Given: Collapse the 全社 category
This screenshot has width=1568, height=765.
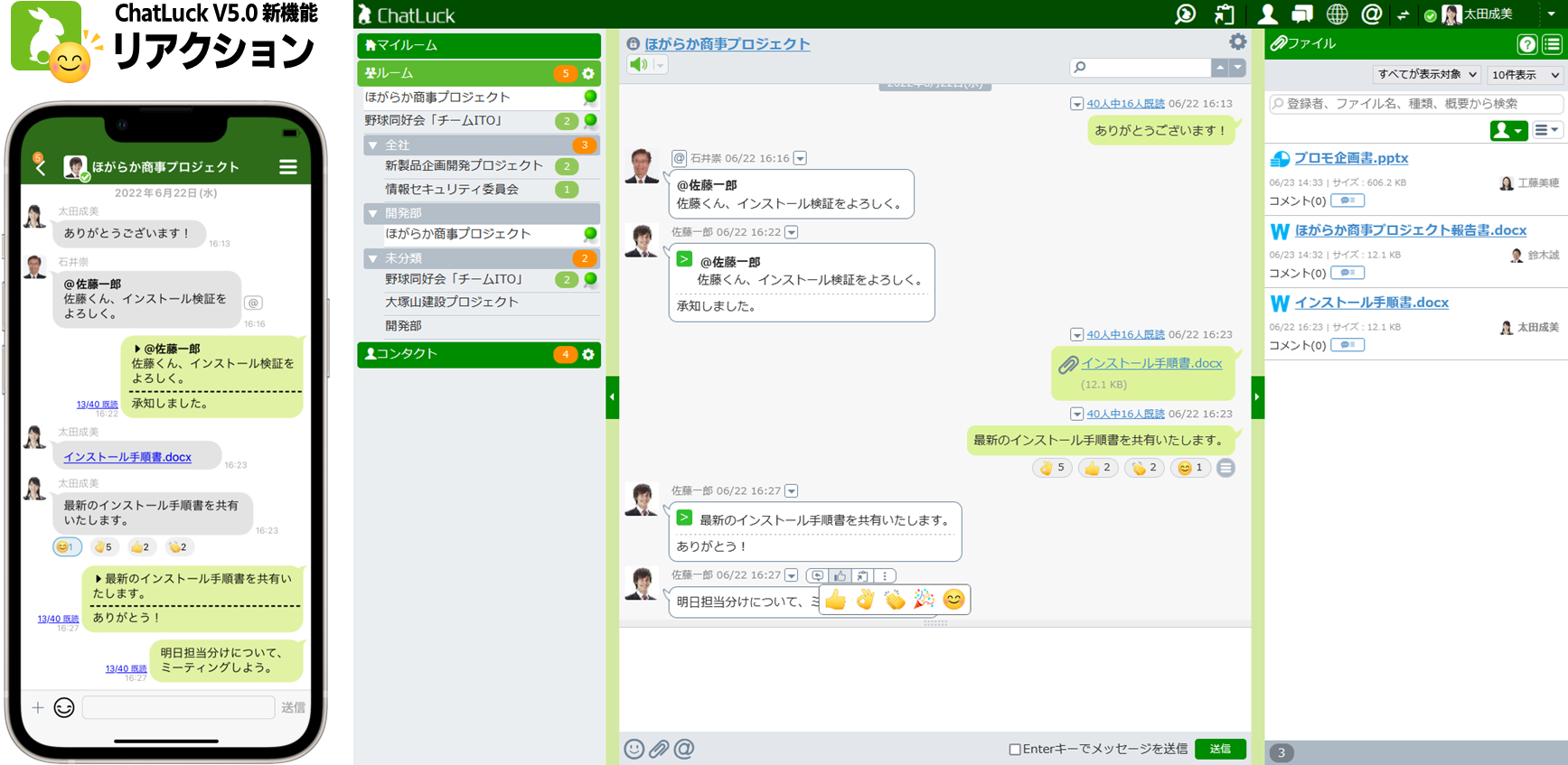Looking at the screenshot, I should pyautogui.click(x=372, y=145).
